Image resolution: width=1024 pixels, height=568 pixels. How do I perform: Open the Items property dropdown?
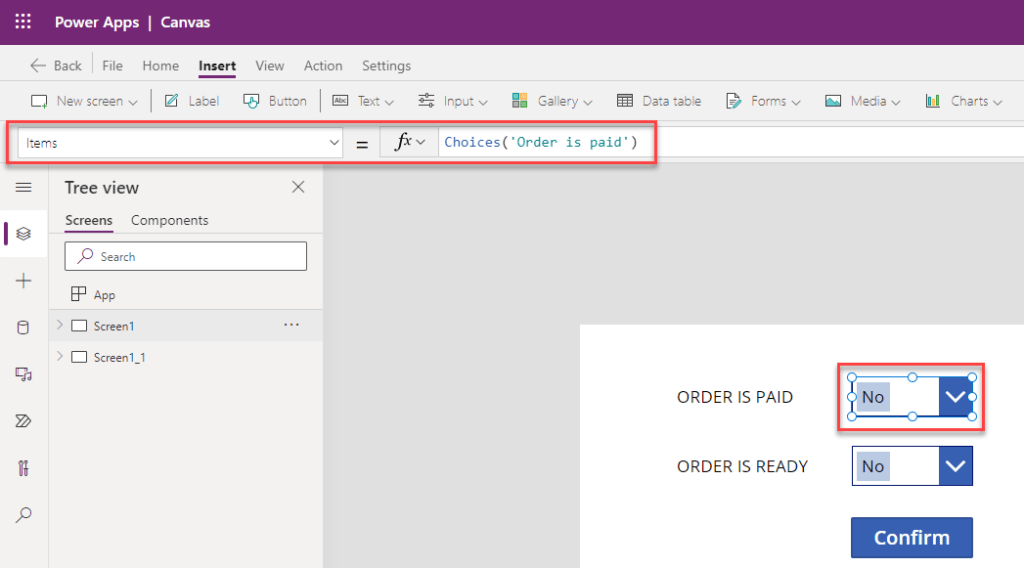[x=180, y=143]
